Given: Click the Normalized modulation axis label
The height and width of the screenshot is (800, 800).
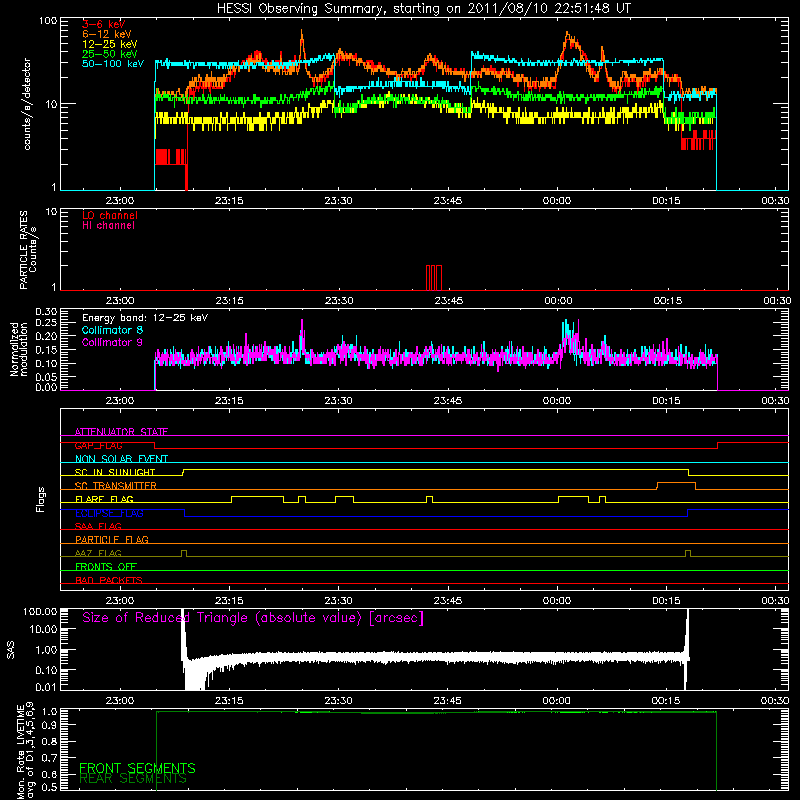Looking at the screenshot, I should pos(18,349).
